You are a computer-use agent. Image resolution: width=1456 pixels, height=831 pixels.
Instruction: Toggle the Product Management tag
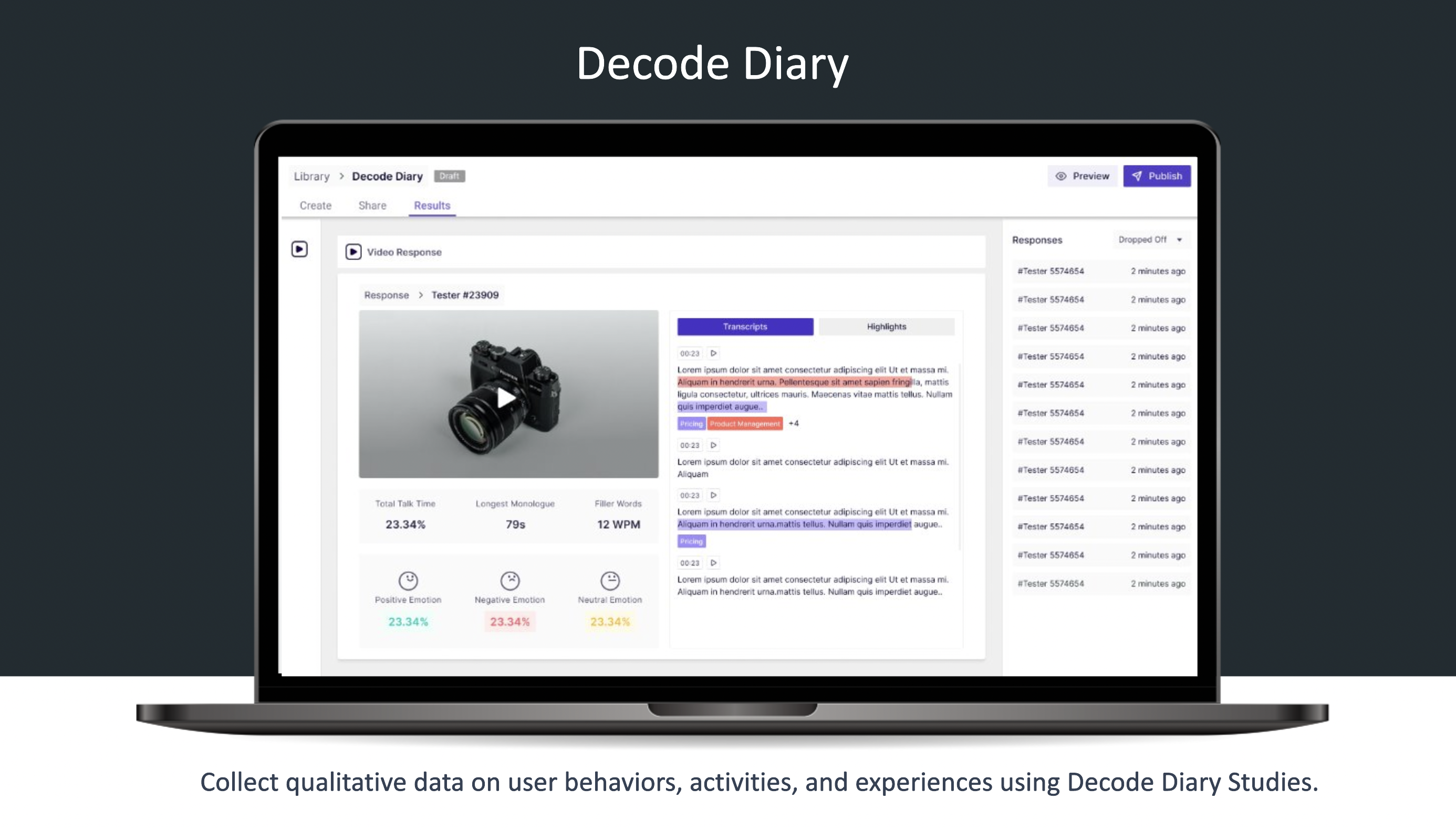(745, 423)
